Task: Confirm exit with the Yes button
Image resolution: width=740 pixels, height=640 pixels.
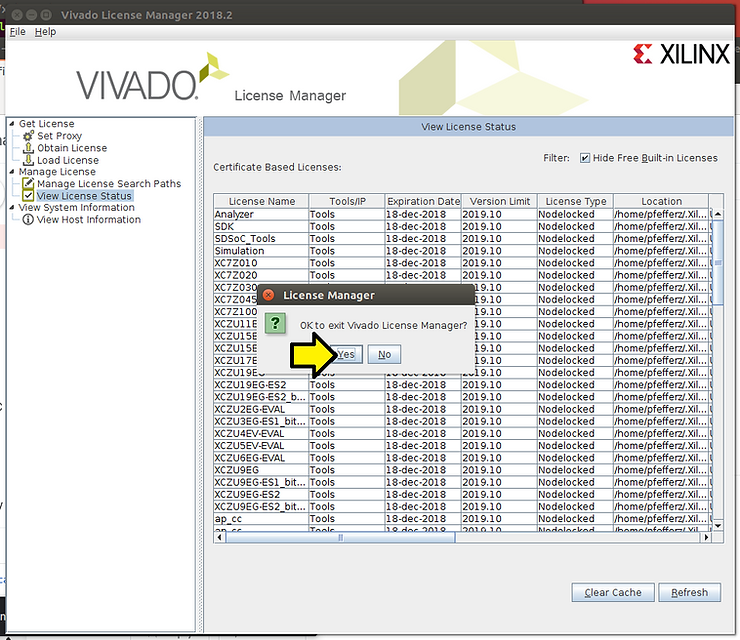Action: [346, 354]
